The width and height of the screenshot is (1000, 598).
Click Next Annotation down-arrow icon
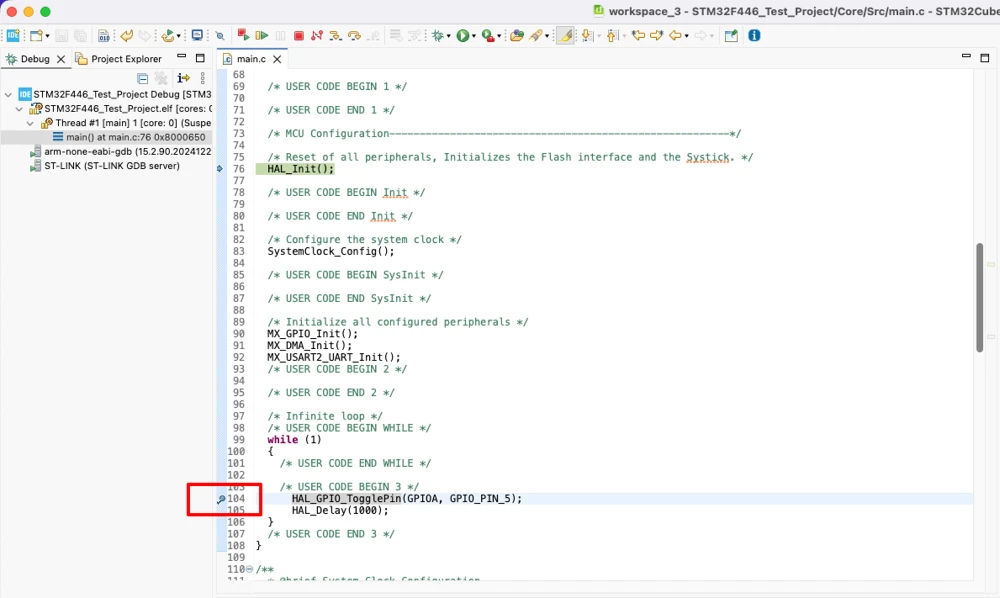point(587,36)
